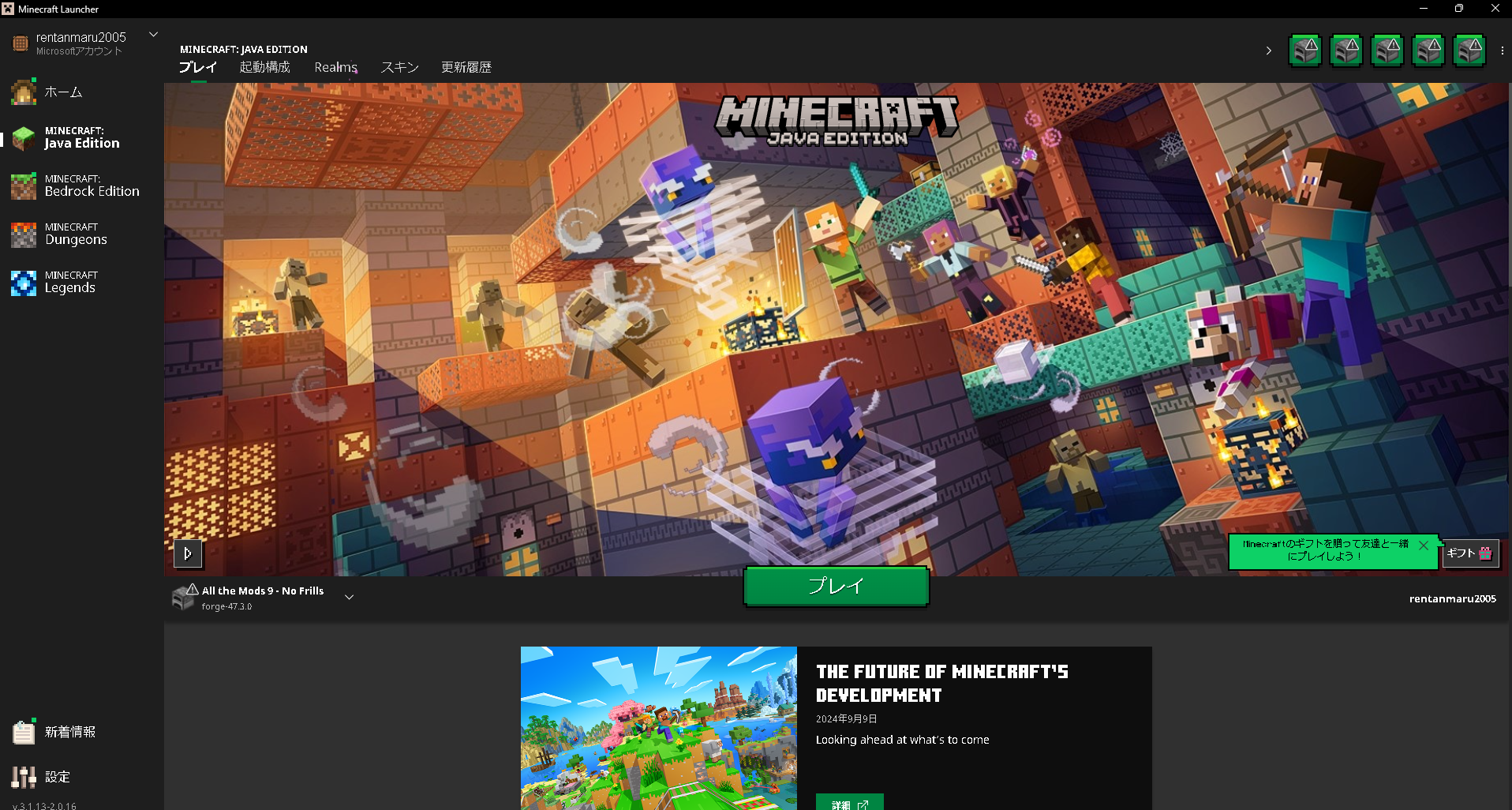Play the banner animation

tap(188, 553)
